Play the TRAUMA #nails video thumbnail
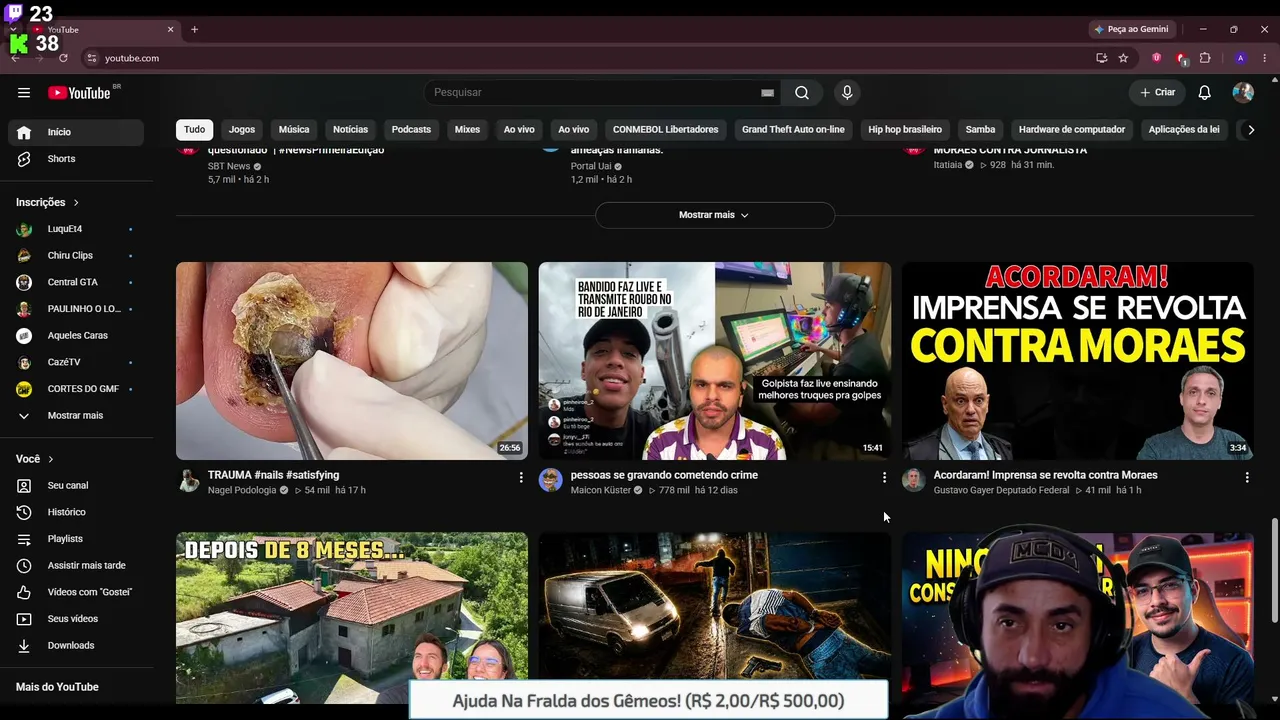This screenshot has height=720, width=1280. (352, 361)
